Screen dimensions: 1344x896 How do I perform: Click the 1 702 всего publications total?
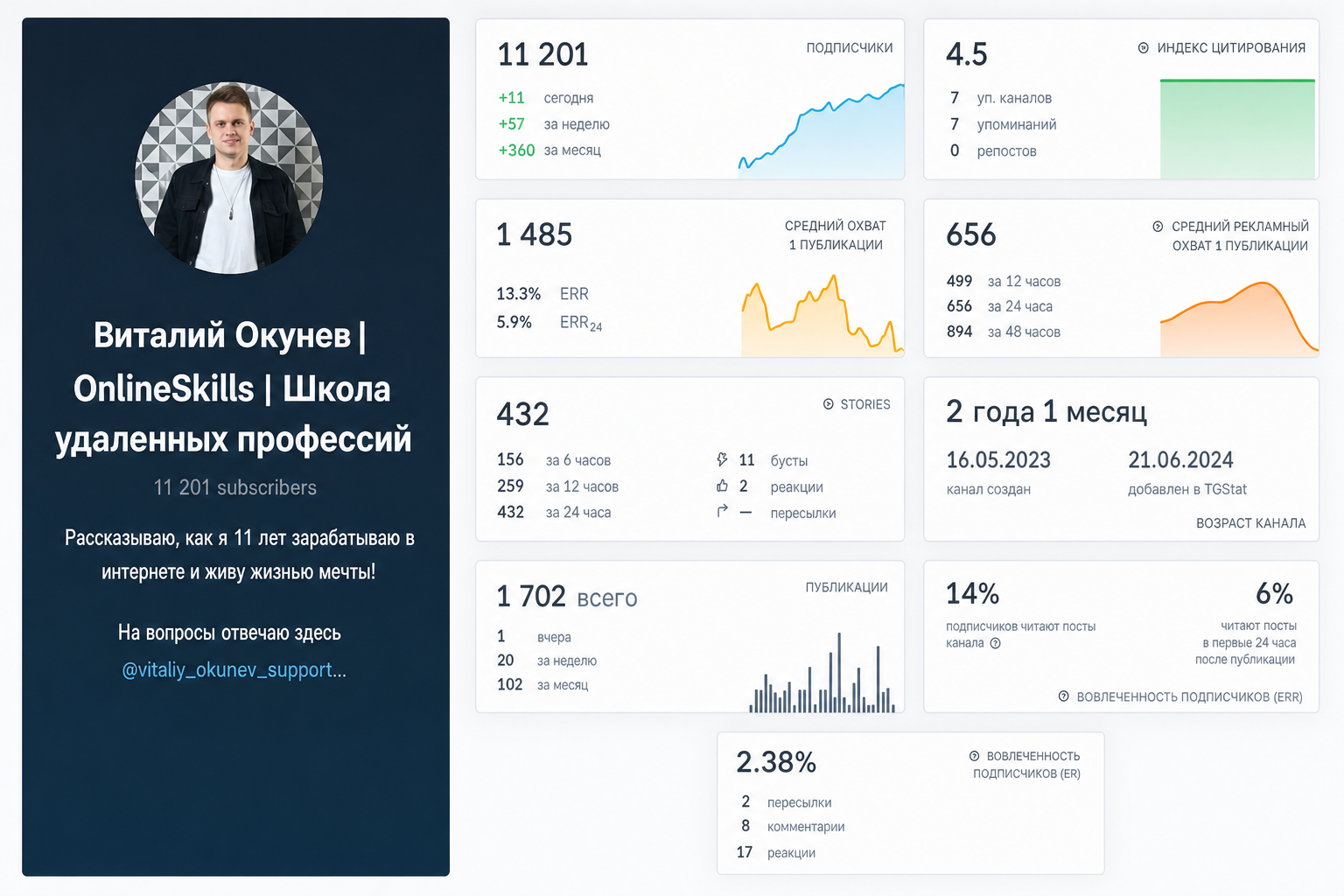(566, 597)
